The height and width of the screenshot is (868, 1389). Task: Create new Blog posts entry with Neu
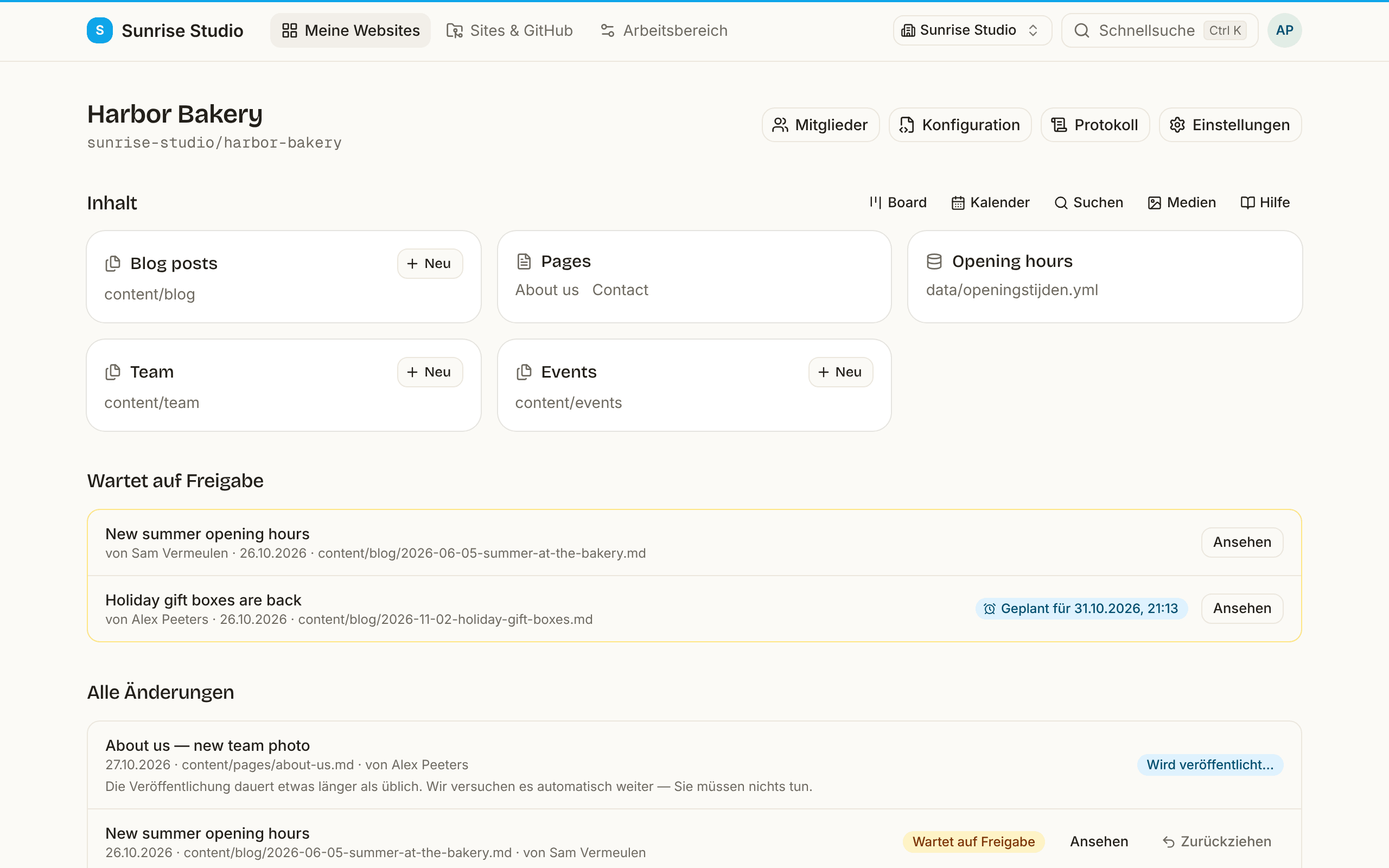click(x=429, y=264)
